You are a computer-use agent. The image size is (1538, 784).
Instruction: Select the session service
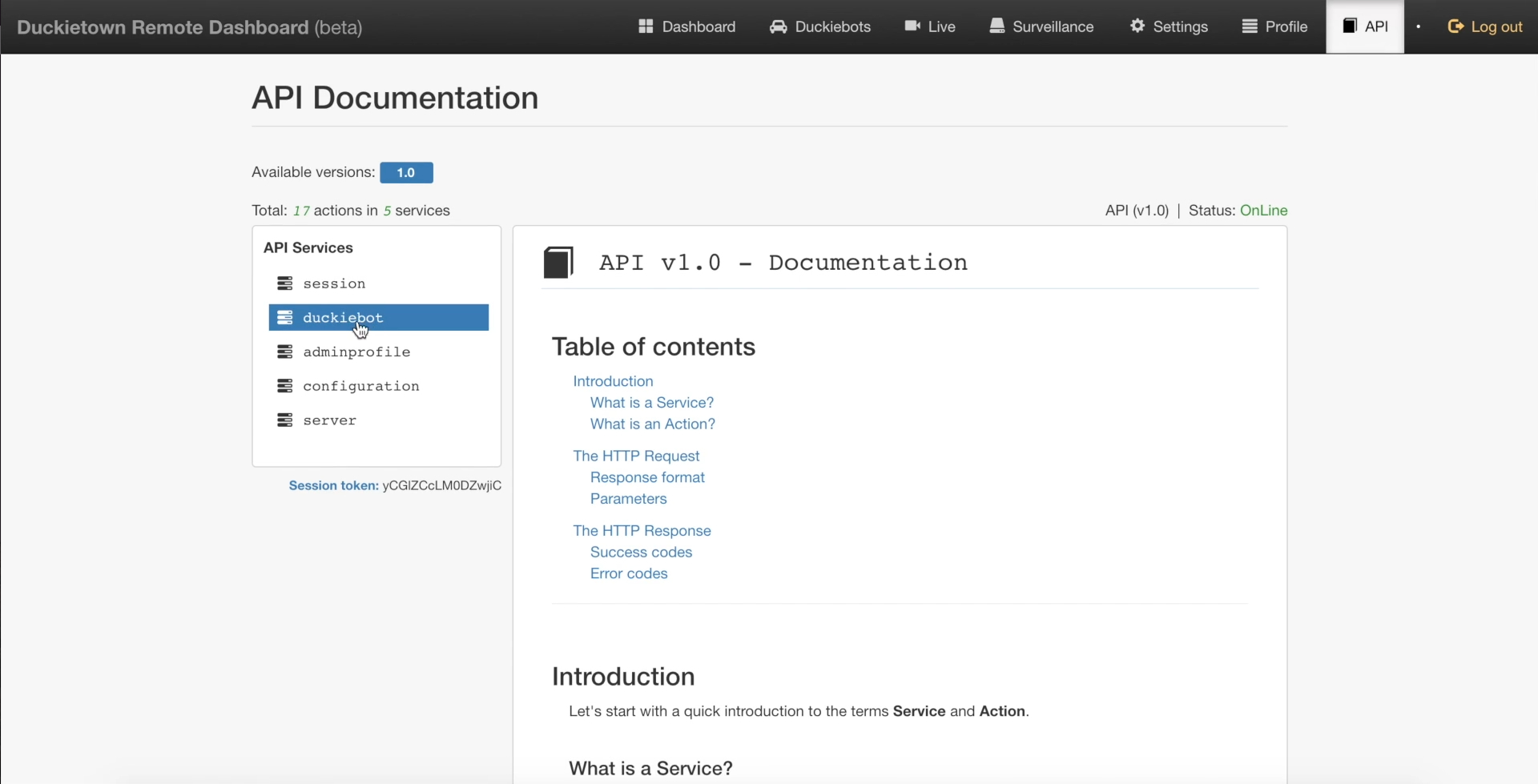click(378, 283)
